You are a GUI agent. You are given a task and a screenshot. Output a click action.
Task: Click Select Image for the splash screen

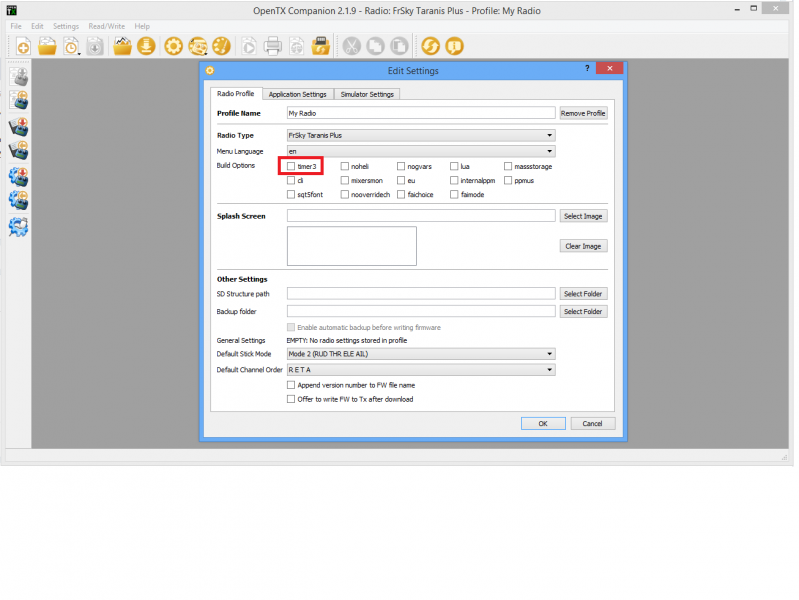click(x=583, y=216)
